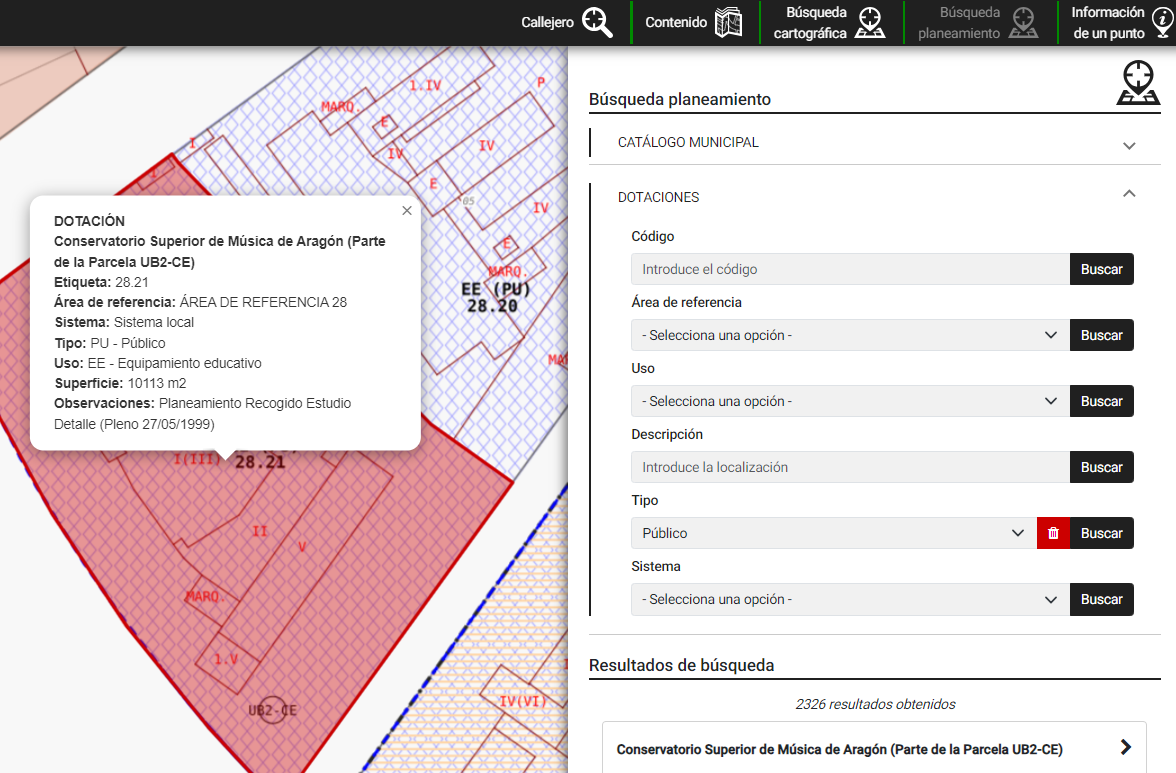Click Buscar next to Código field
Screen dimensions: 1176x773
(x=1101, y=269)
